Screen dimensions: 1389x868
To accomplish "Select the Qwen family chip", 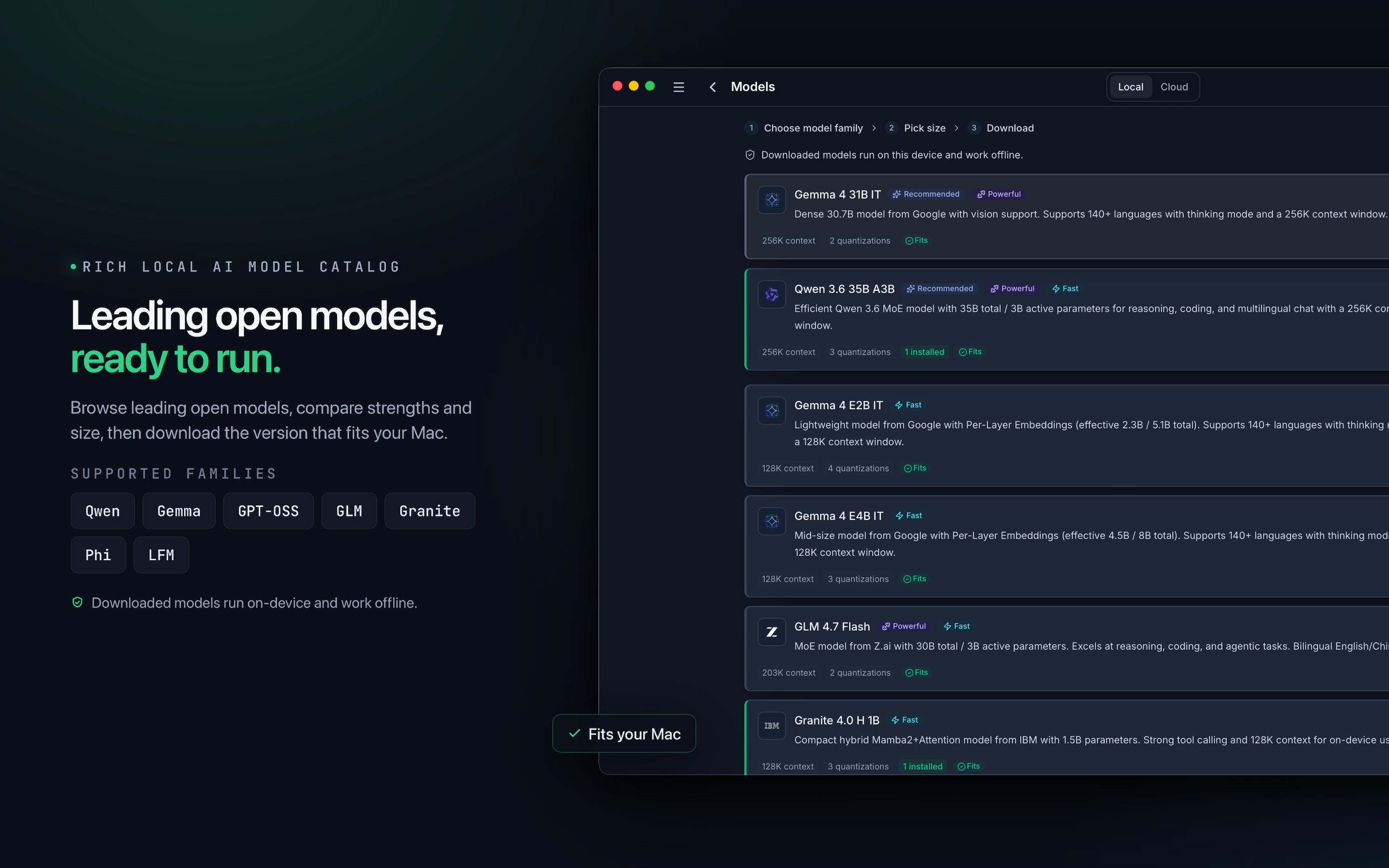I will click(102, 510).
